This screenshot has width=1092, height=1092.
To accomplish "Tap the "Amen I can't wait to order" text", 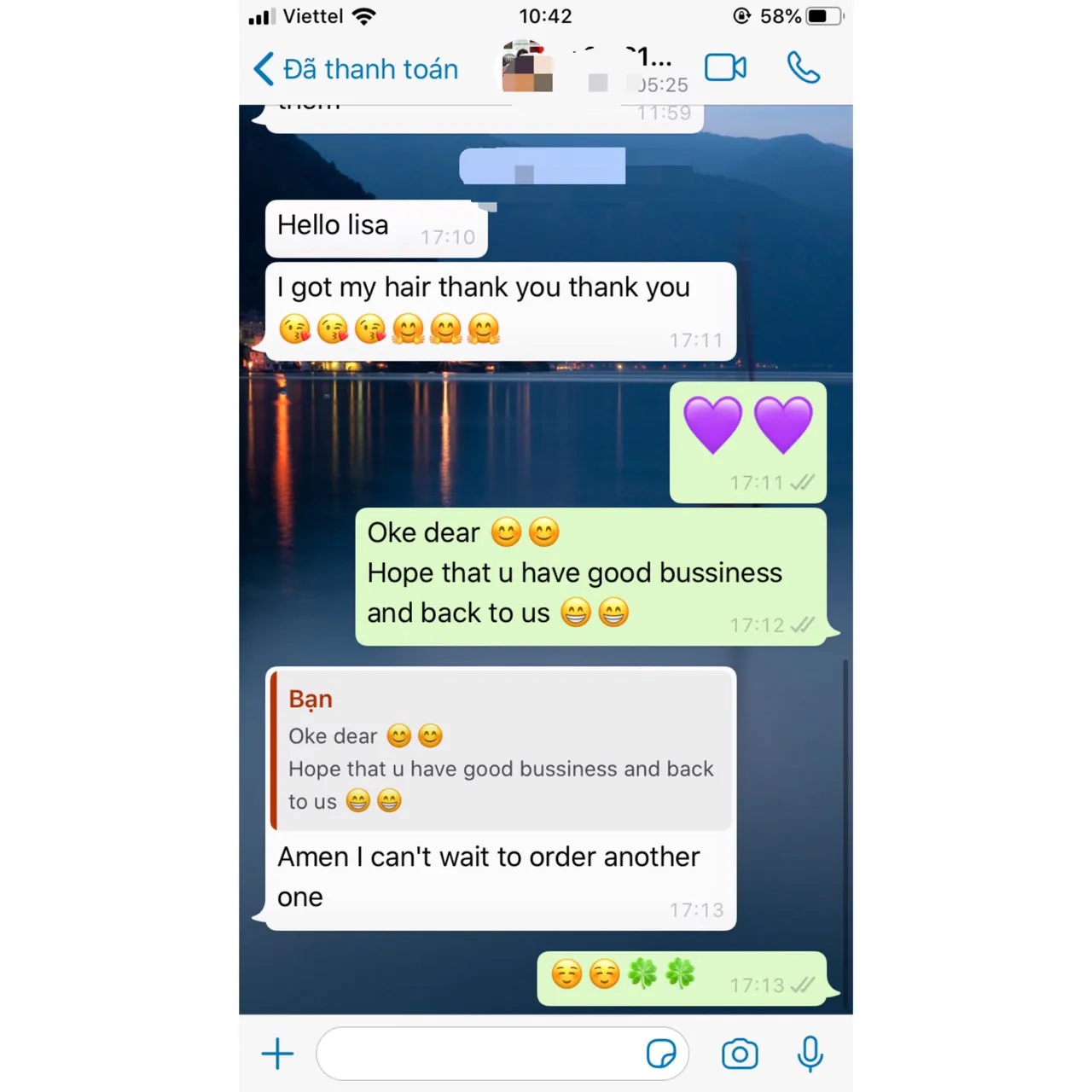I will 489,876.
